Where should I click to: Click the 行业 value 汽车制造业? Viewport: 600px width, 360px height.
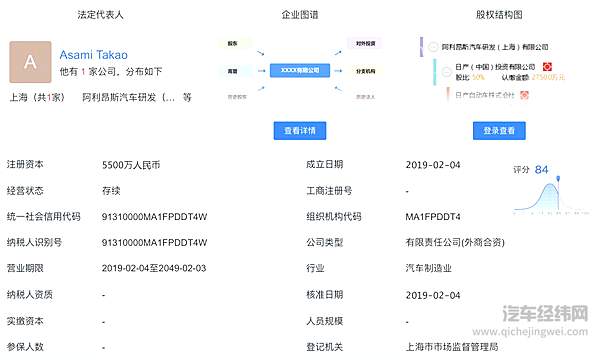click(429, 268)
